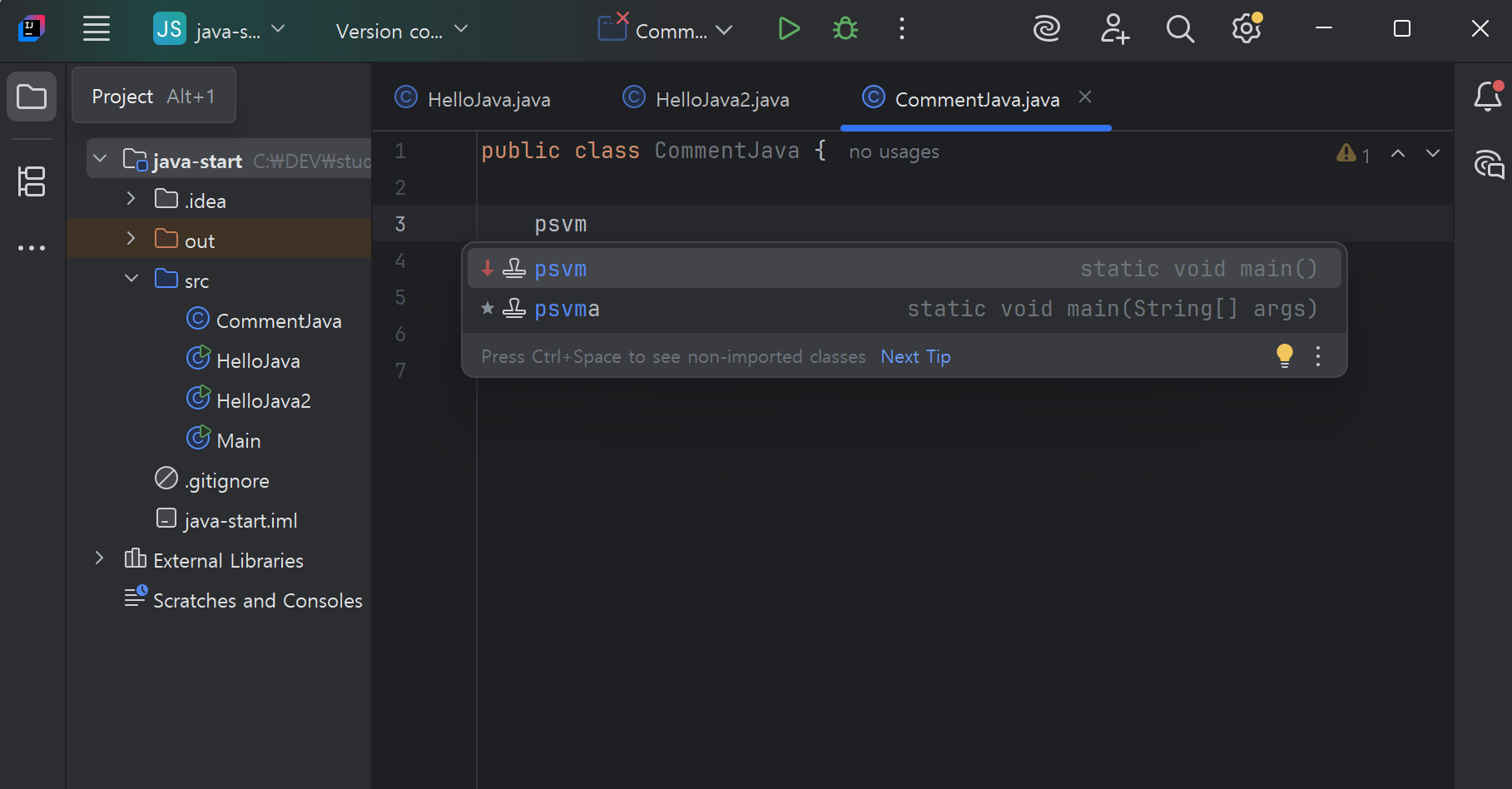
Task: Open the notifications bell panel
Action: coord(1487,97)
